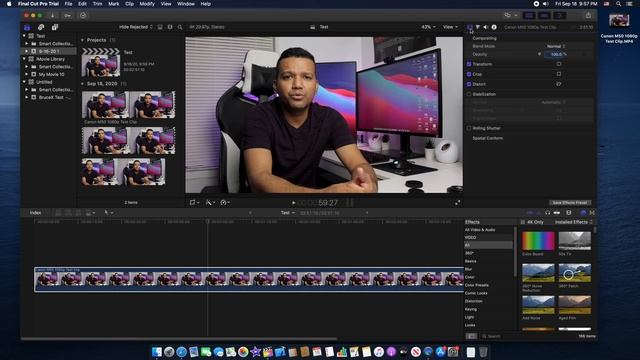Open the Titles and Generators sidebar icon
640x360 pixels.
pos(55,27)
